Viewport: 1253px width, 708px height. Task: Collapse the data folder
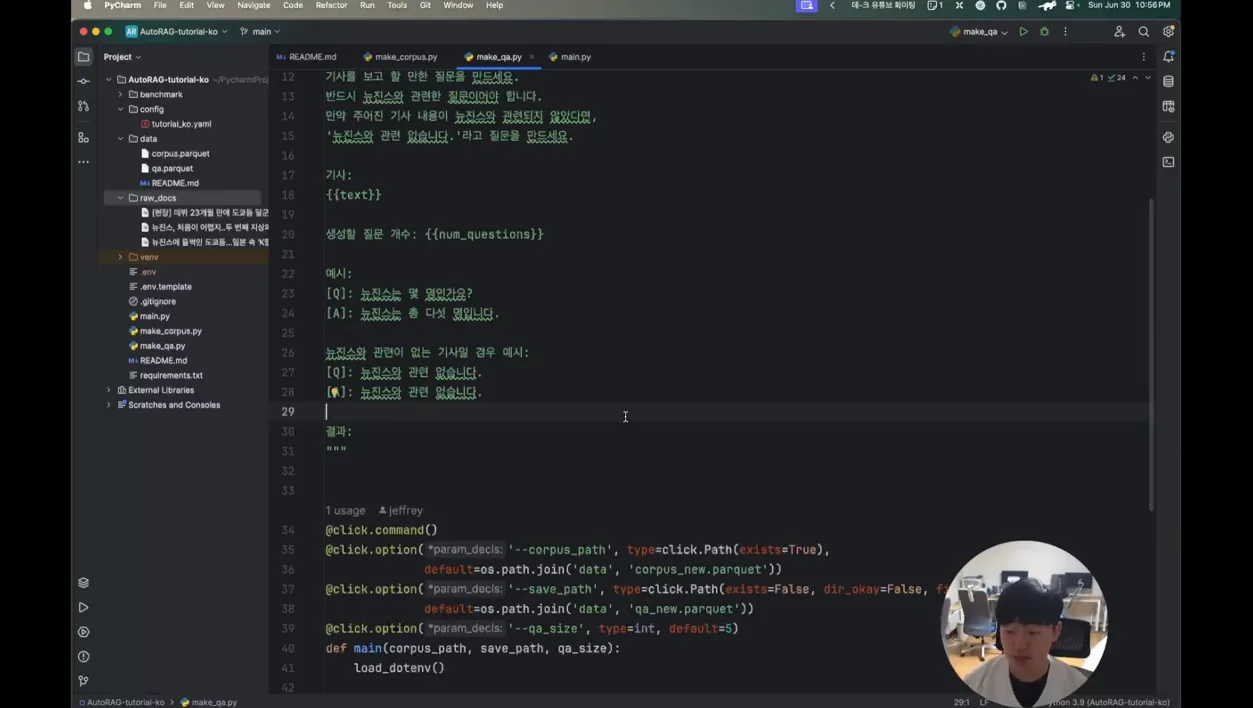pyautogui.click(x=121, y=139)
